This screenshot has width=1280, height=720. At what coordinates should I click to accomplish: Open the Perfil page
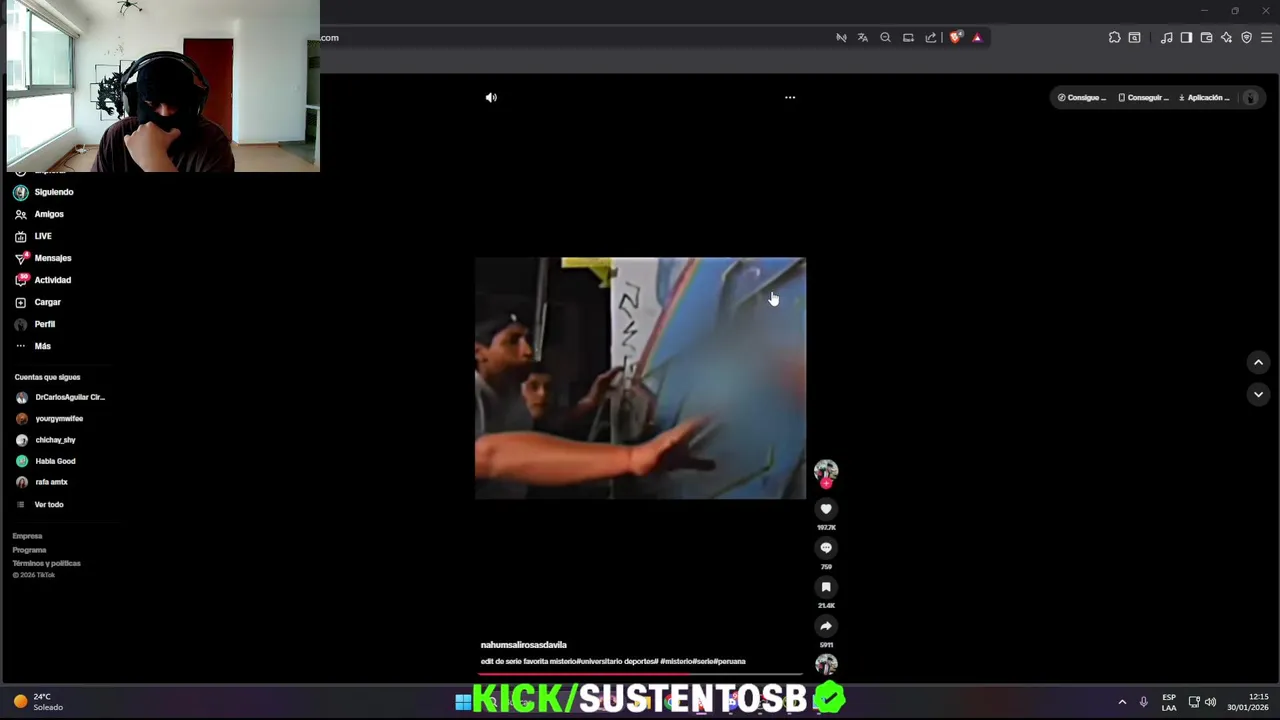35,324
